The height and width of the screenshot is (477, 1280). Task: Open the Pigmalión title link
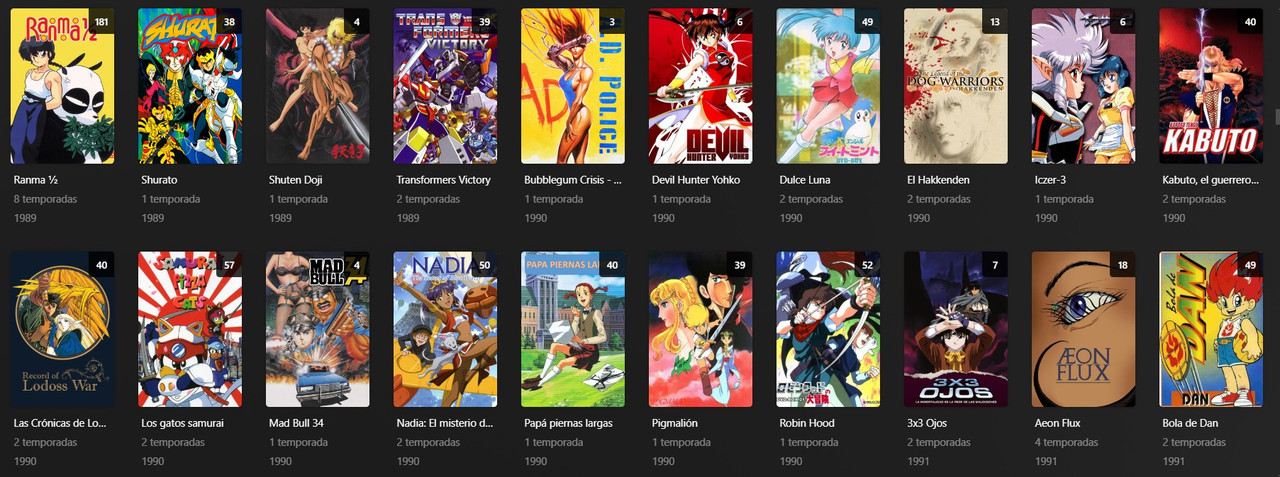[675, 423]
